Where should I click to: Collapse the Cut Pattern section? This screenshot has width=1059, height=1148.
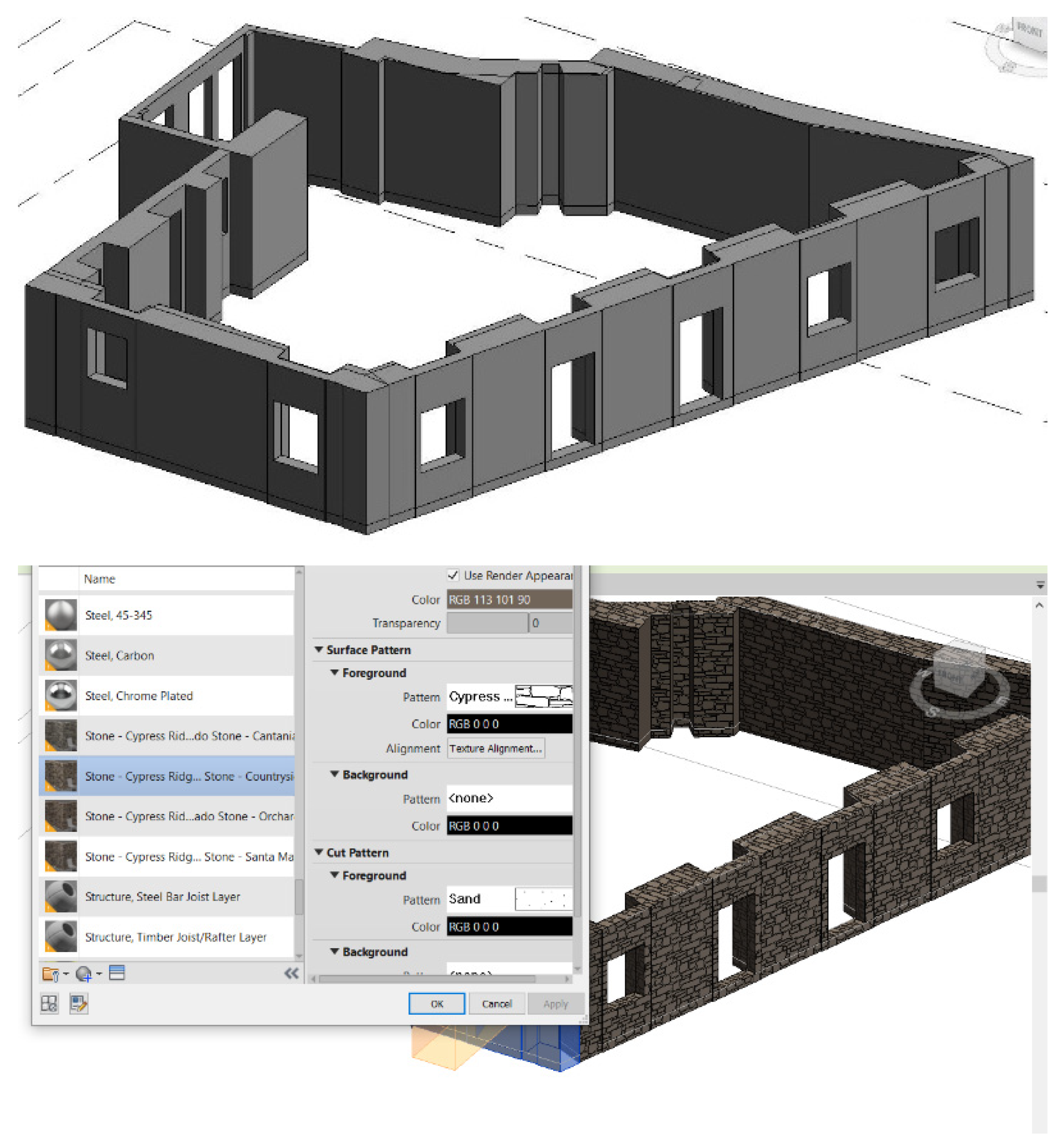(x=319, y=852)
